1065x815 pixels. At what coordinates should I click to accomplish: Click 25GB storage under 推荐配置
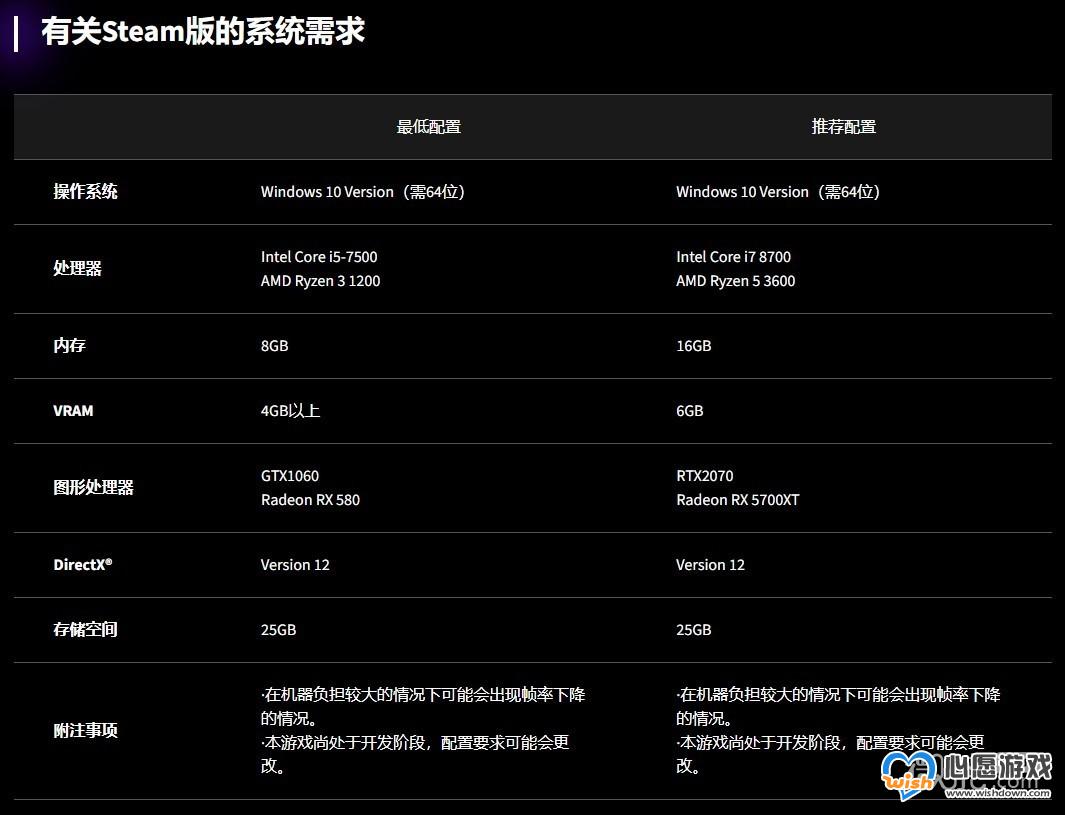coord(693,630)
